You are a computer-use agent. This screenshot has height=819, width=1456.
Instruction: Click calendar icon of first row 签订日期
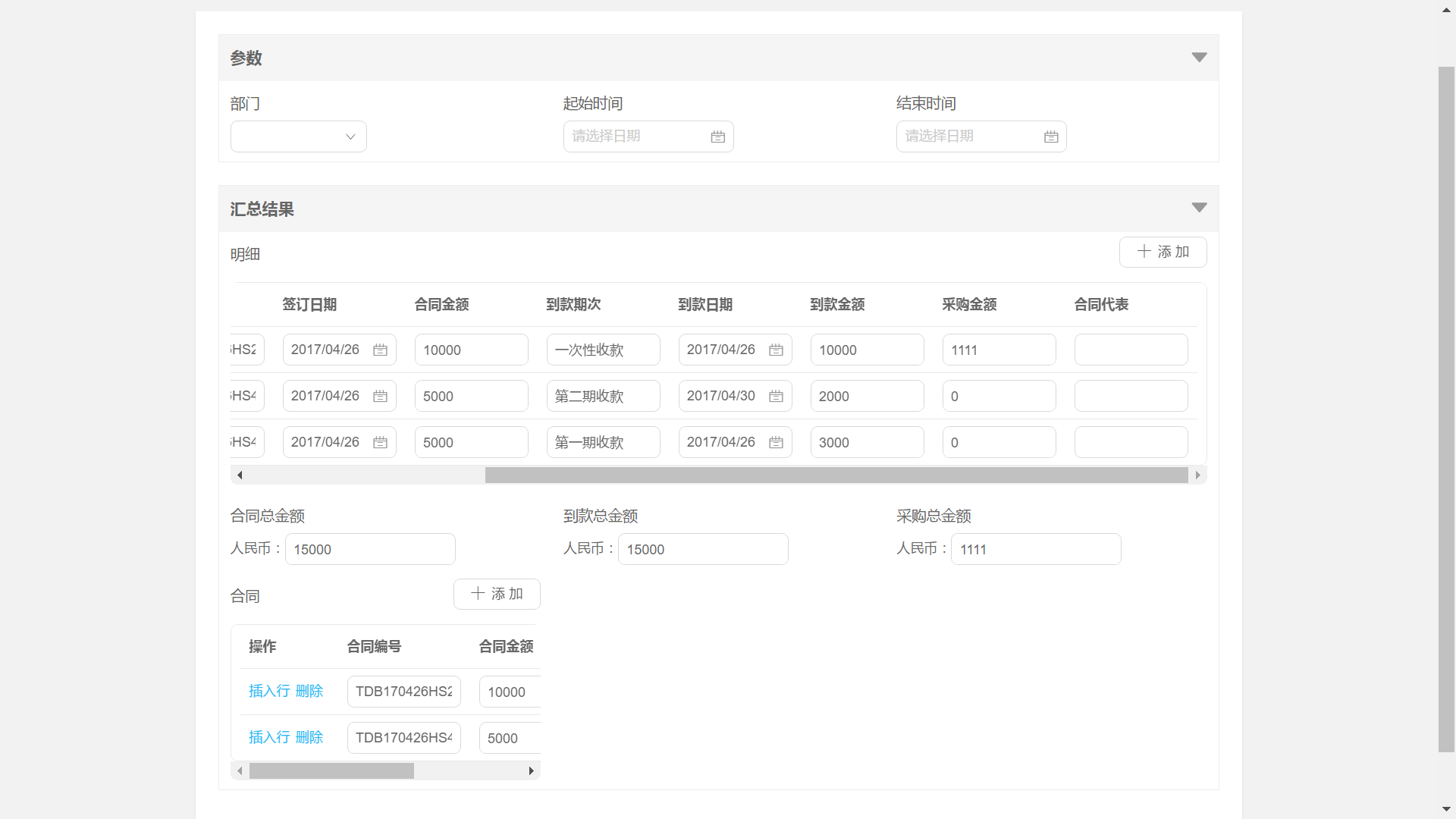click(380, 350)
